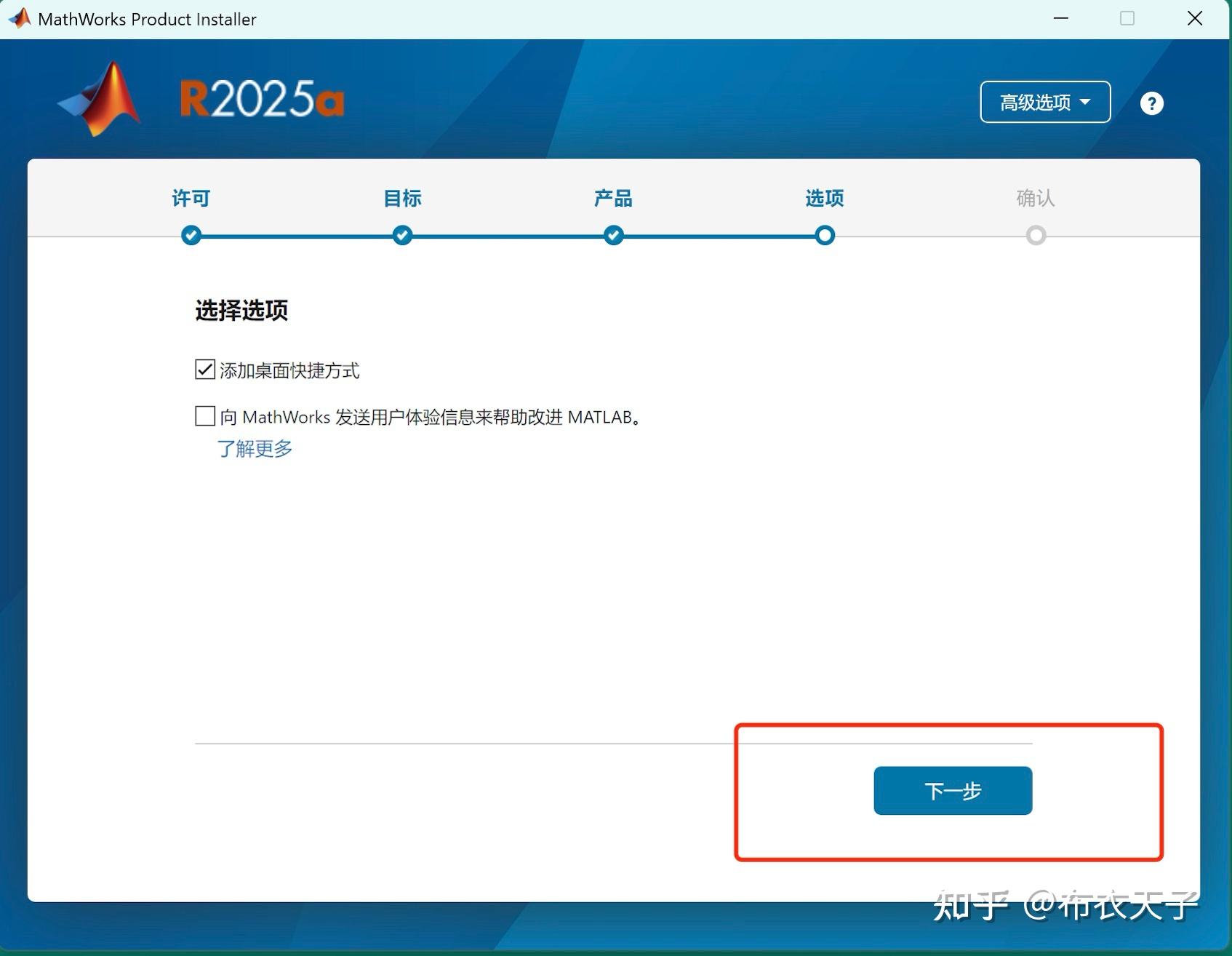Expand the advanced options chevron arrow

click(1087, 103)
